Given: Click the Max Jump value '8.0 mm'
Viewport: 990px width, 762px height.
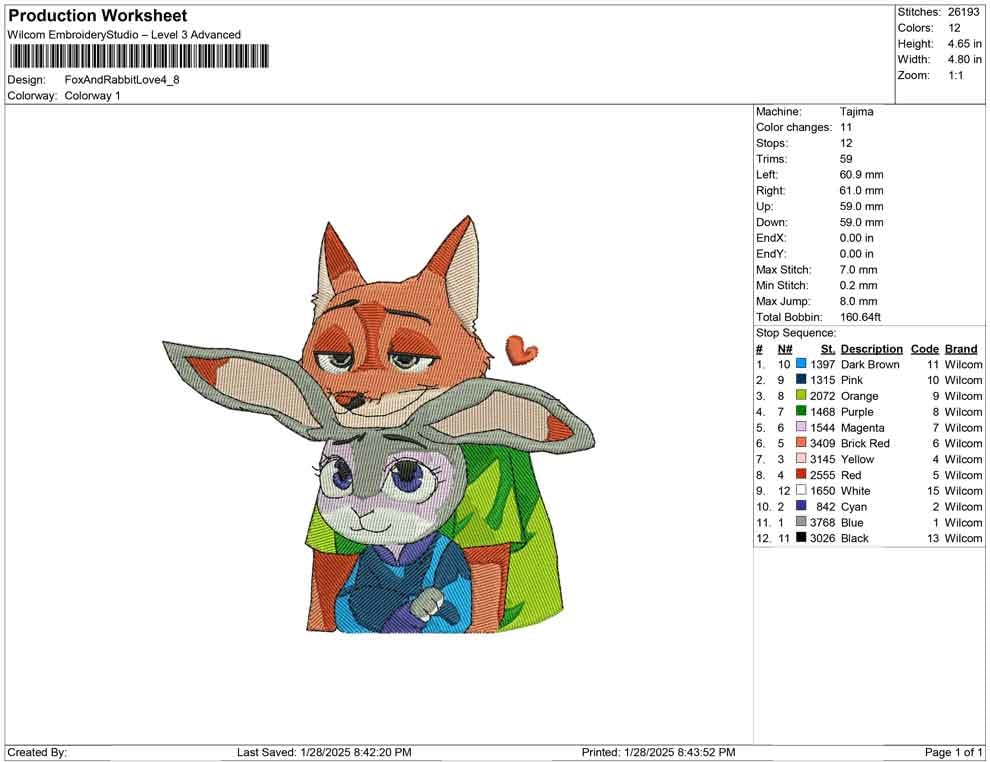Looking at the screenshot, I should (x=858, y=301).
